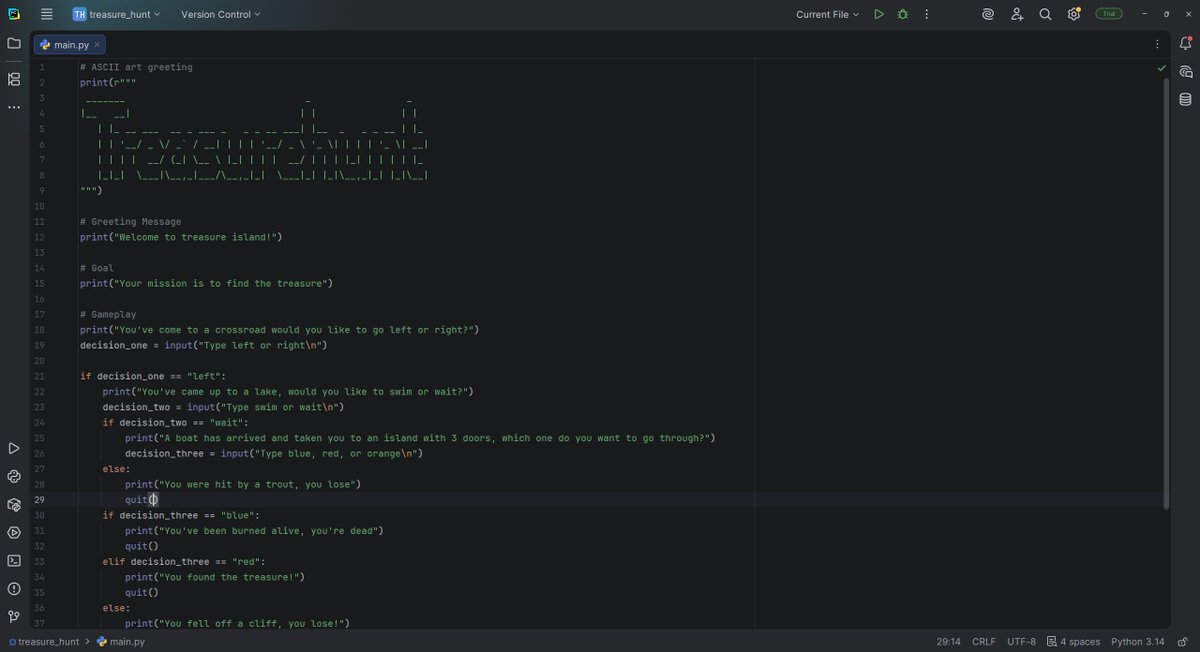Click the '# ASCII art greeting' comment
The image size is (1200, 652).
(136, 67)
